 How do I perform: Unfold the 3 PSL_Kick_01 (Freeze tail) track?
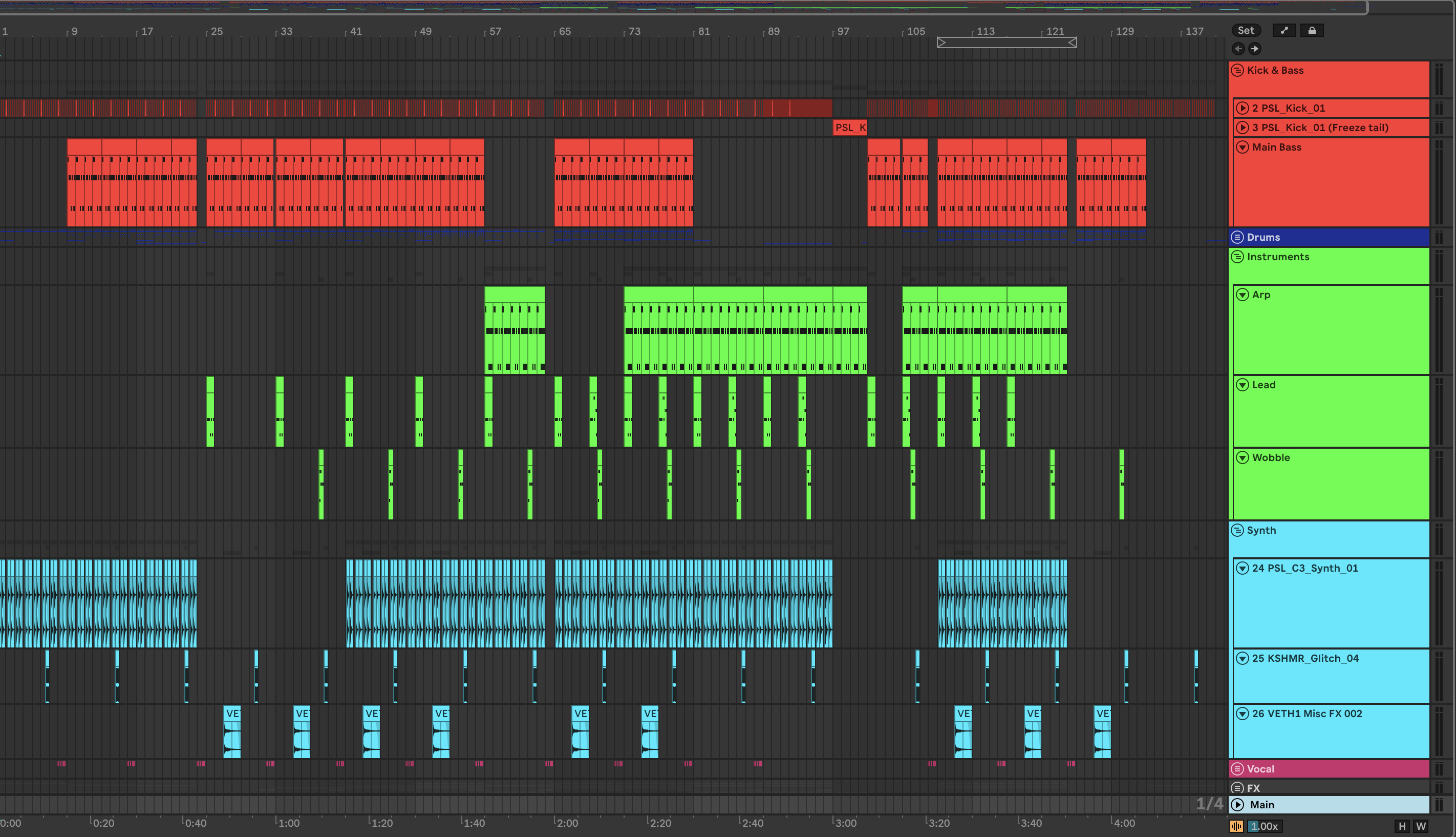pyautogui.click(x=1243, y=128)
